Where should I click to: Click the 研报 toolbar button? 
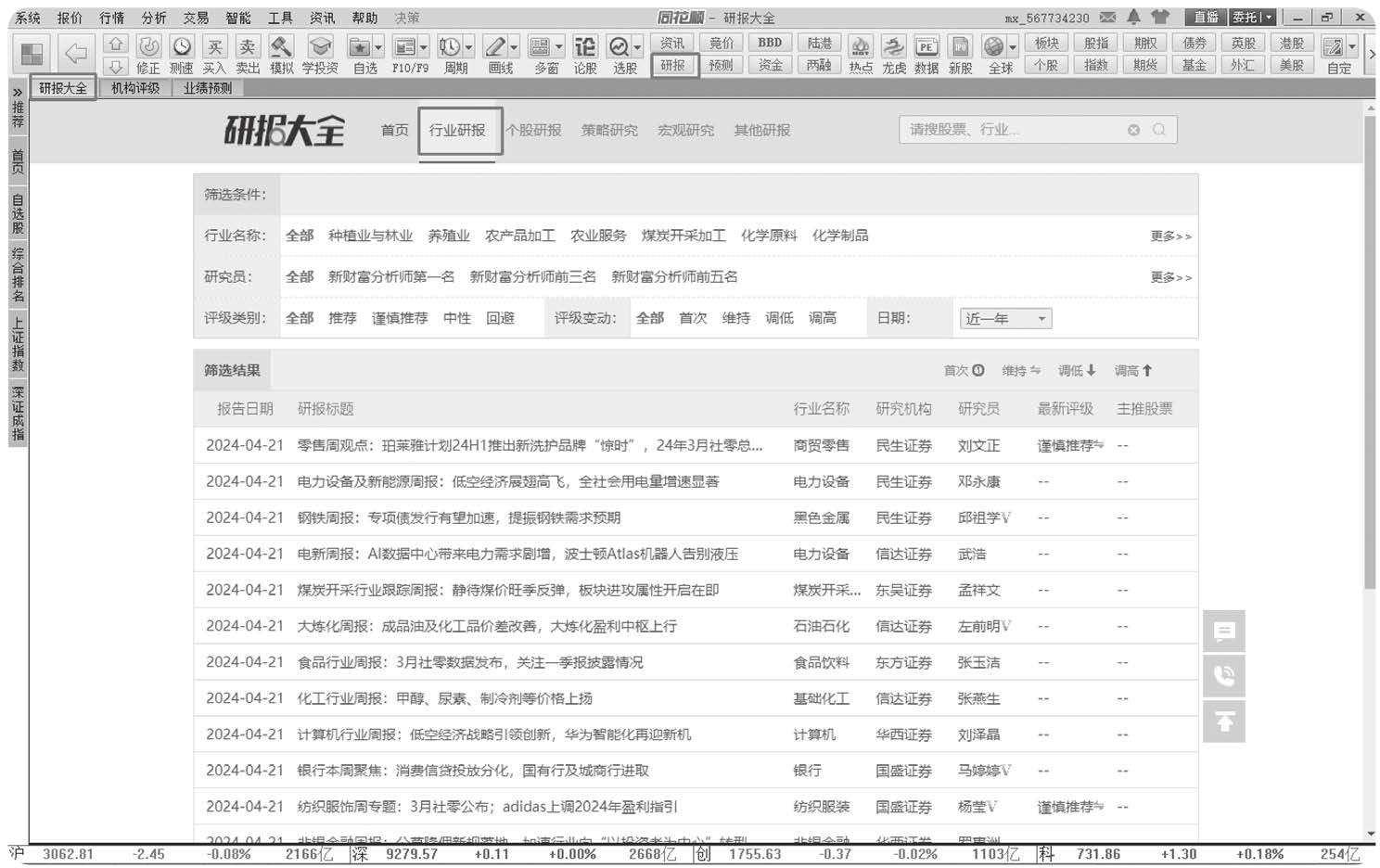673,65
